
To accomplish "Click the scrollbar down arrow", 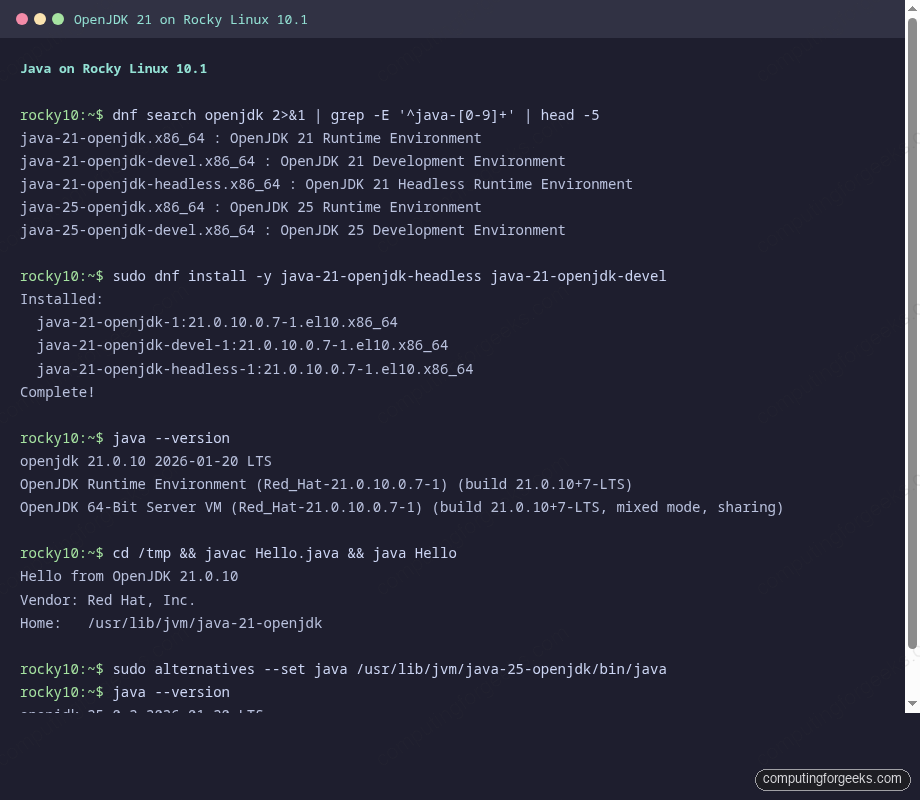I will (912, 703).
